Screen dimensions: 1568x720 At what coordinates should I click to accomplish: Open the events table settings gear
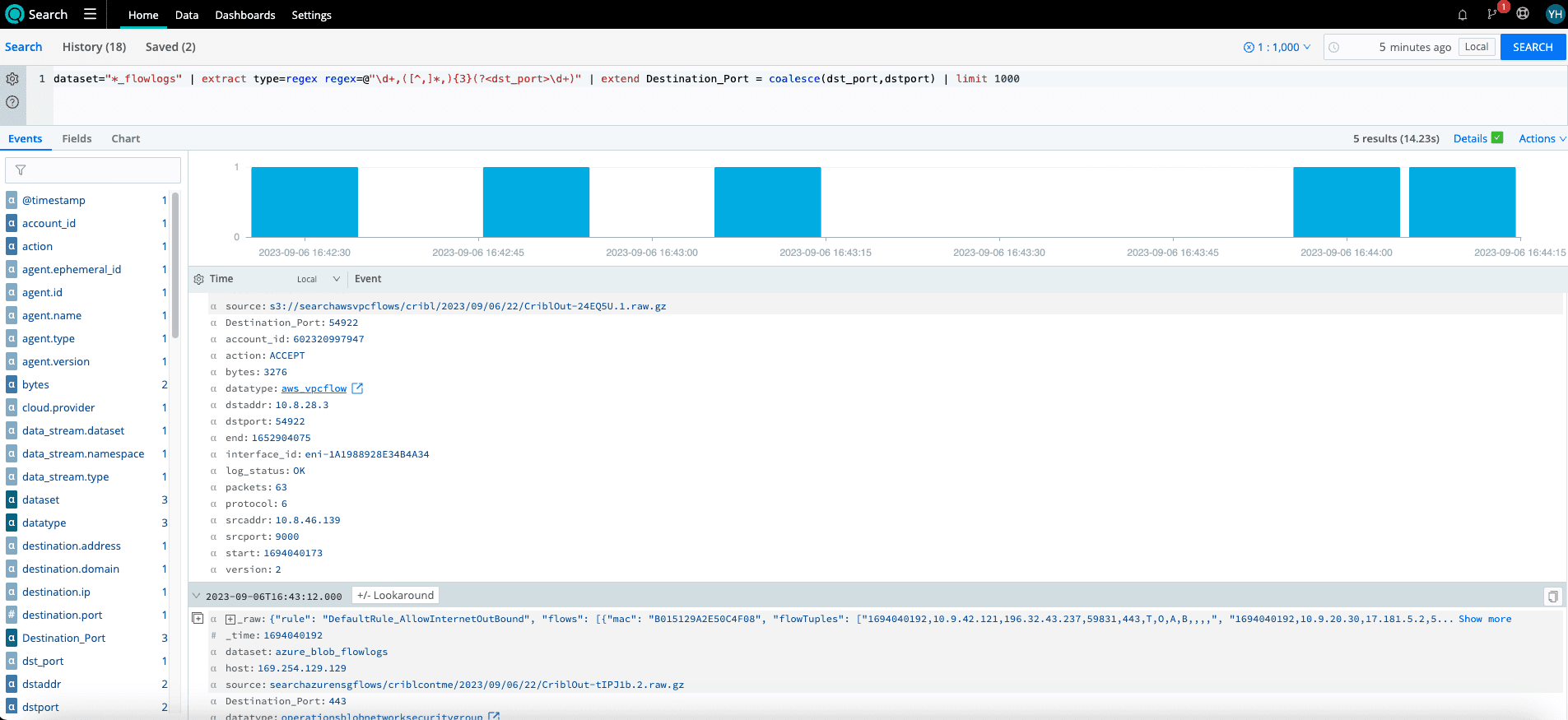(198, 280)
